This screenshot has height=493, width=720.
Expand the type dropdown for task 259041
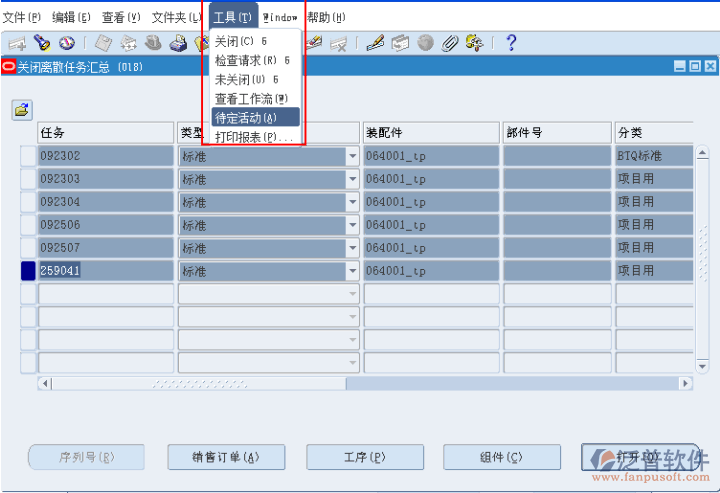coord(352,271)
